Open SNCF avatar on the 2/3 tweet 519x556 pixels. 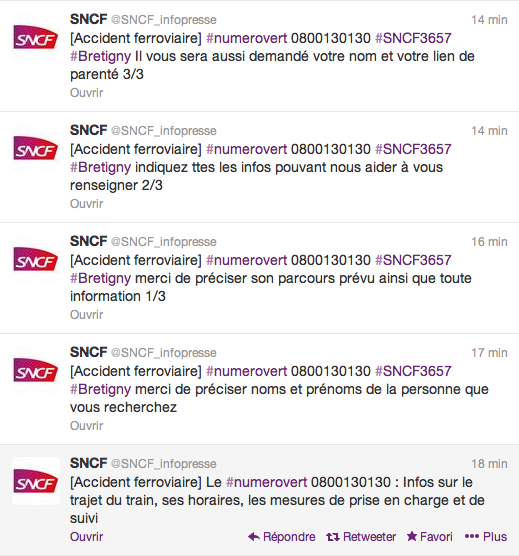[x=36, y=148]
